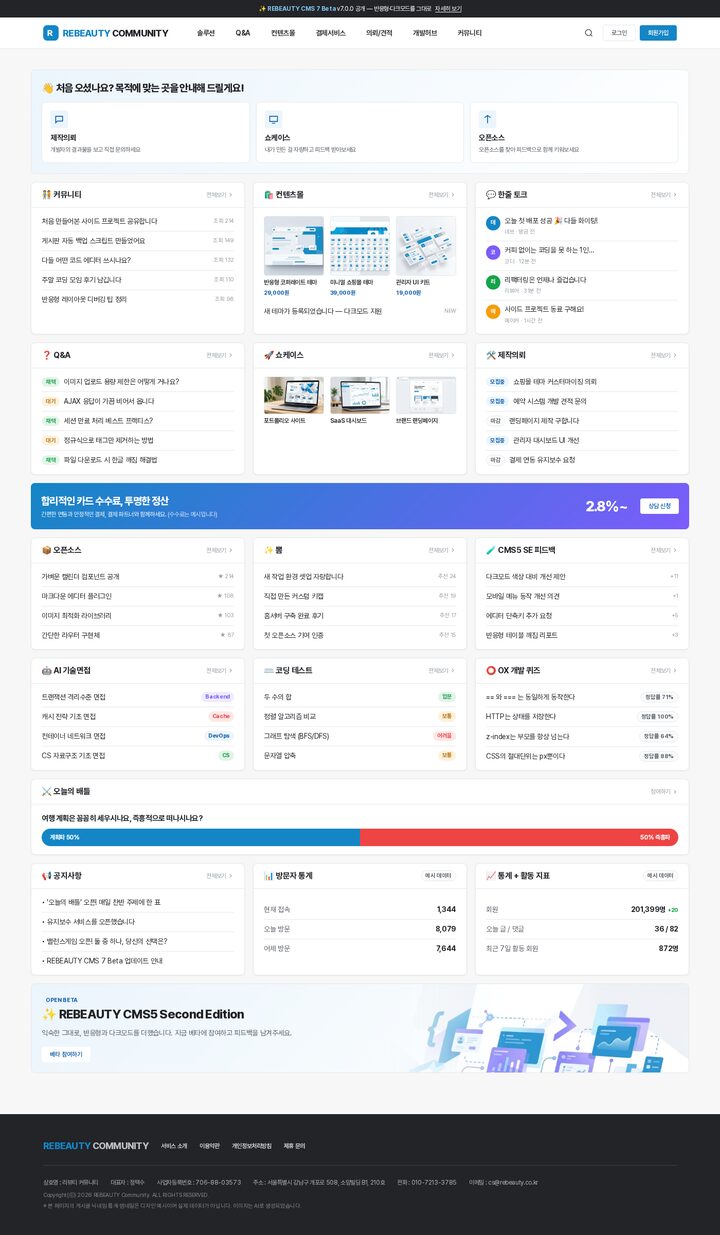Image resolution: width=720 pixels, height=1235 pixels.
Task: Open the 개발허브 menu in top navigation
Action: pyautogui.click(x=425, y=33)
